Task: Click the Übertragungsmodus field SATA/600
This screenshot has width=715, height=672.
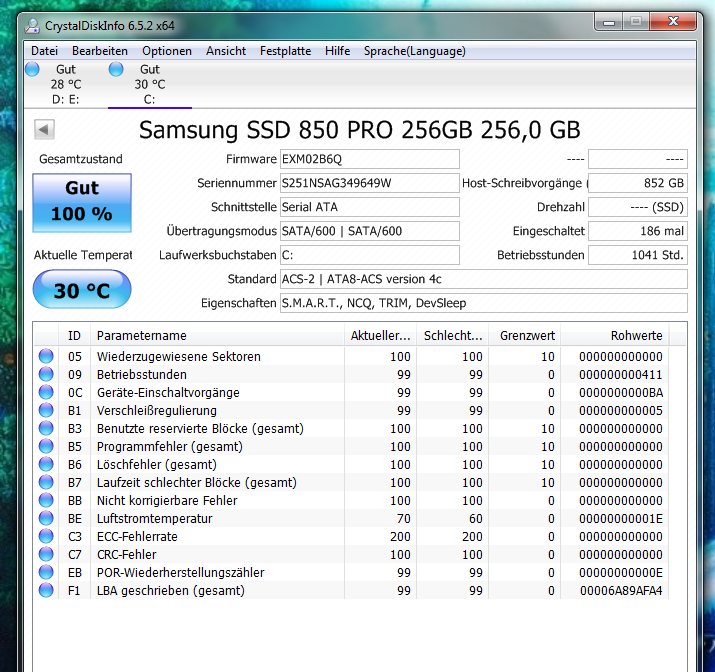Action: 369,231
